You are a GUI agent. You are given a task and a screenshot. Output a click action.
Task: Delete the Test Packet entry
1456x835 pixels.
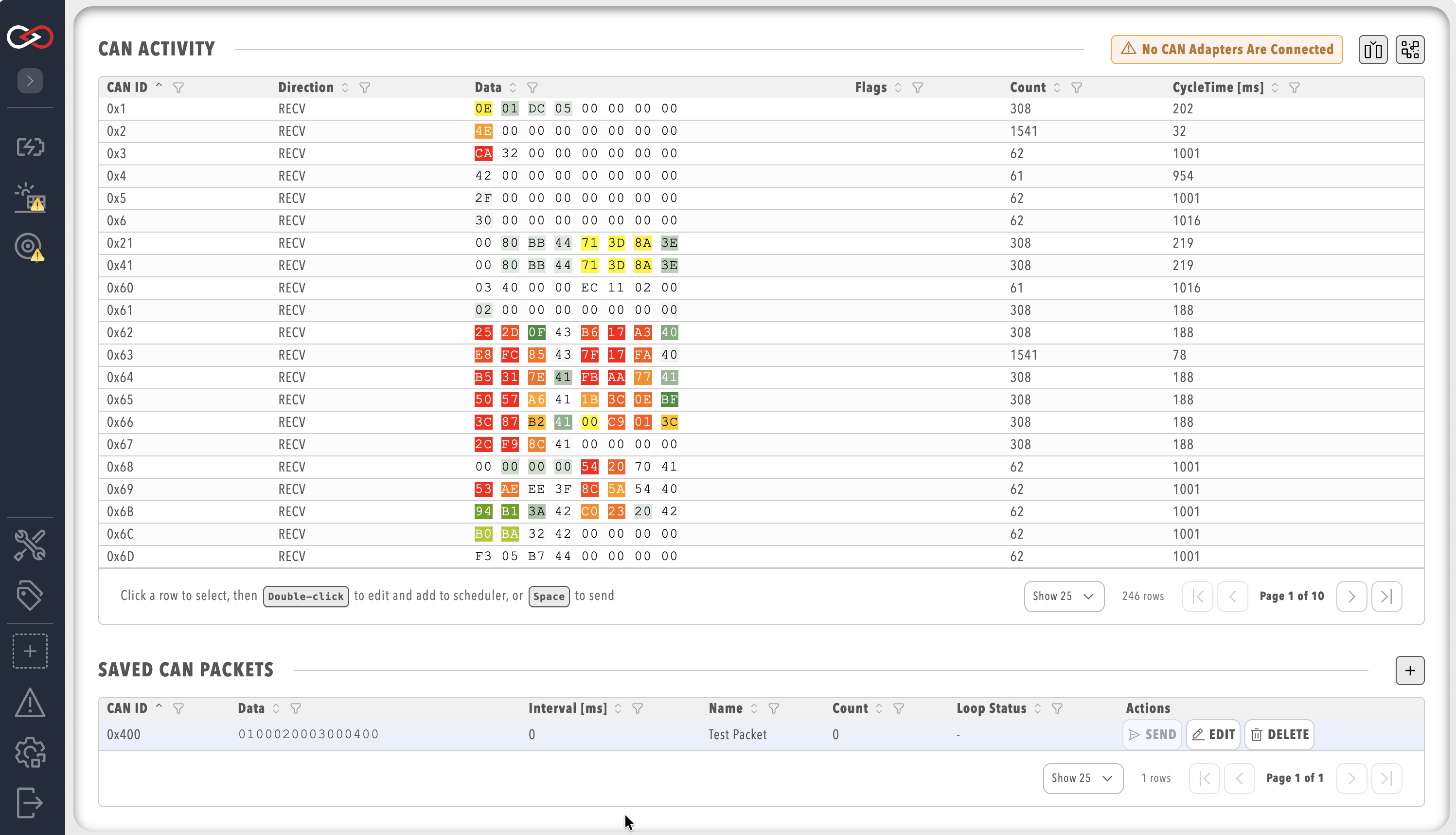(1279, 735)
